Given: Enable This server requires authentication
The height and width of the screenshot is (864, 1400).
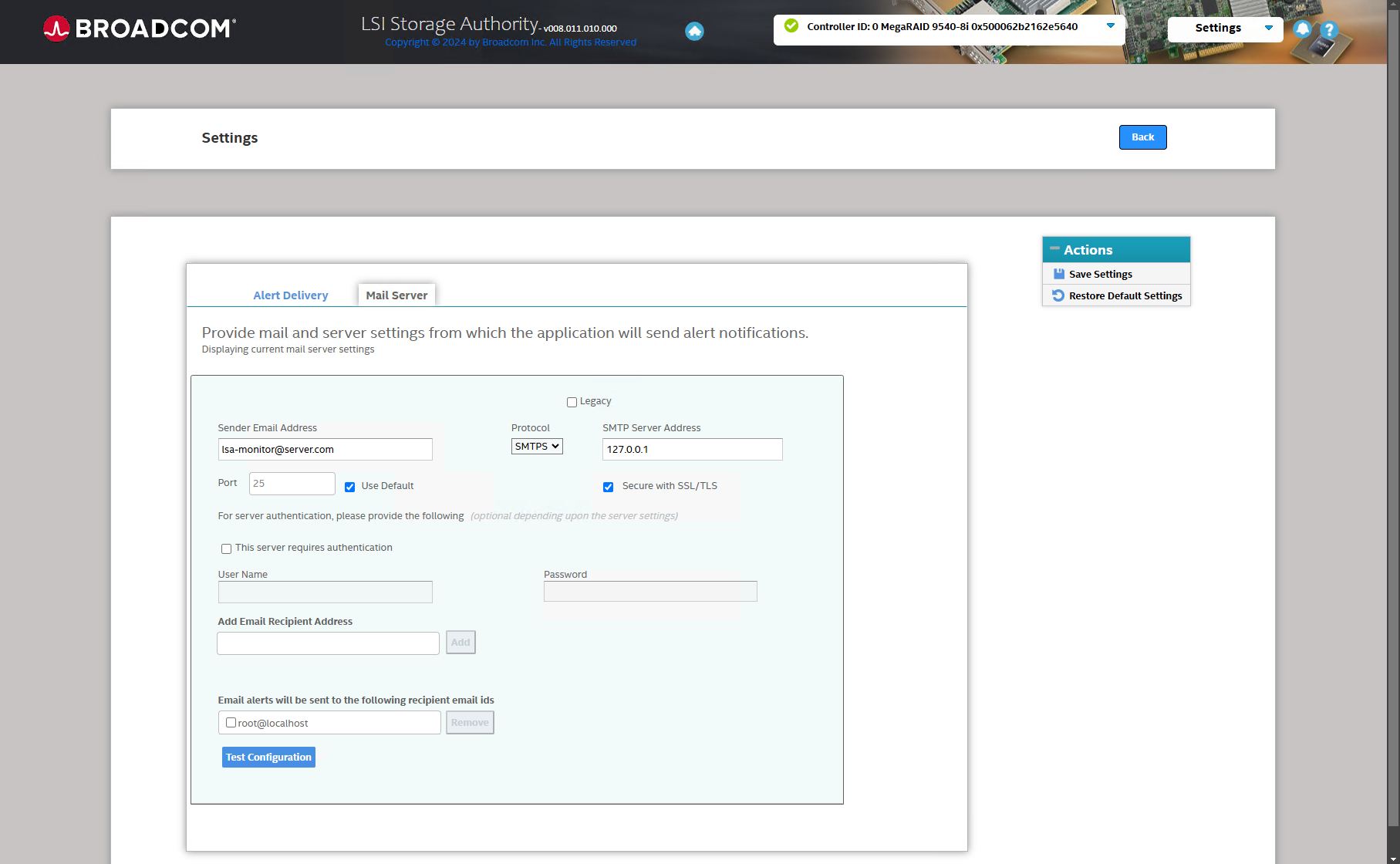Looking at the screenshot, I should (x=226, y=548).
